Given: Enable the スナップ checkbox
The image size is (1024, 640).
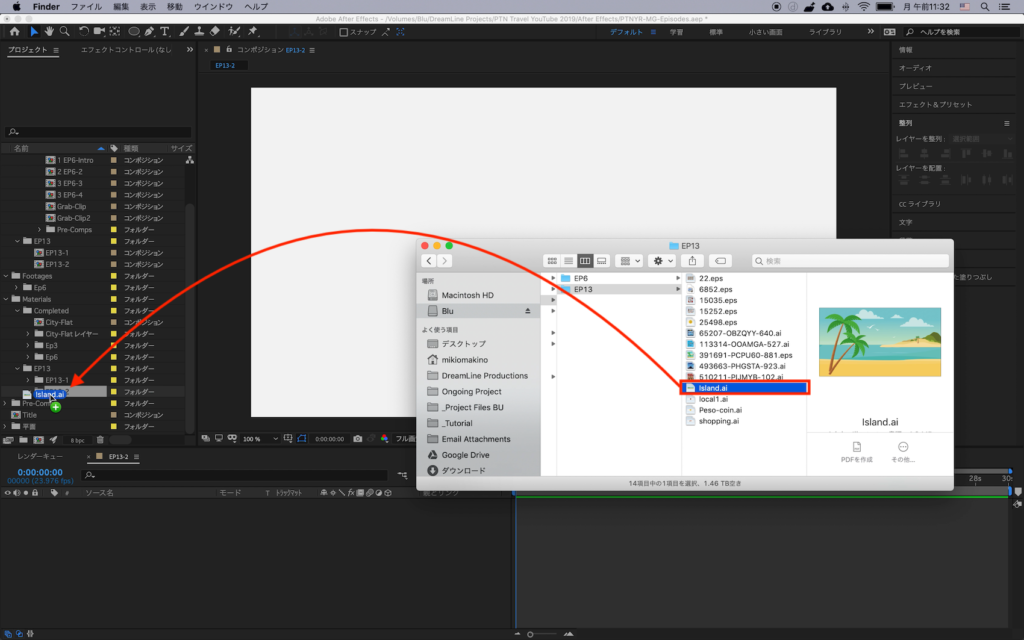Looking at the screenshot, I should click(344, 32).
